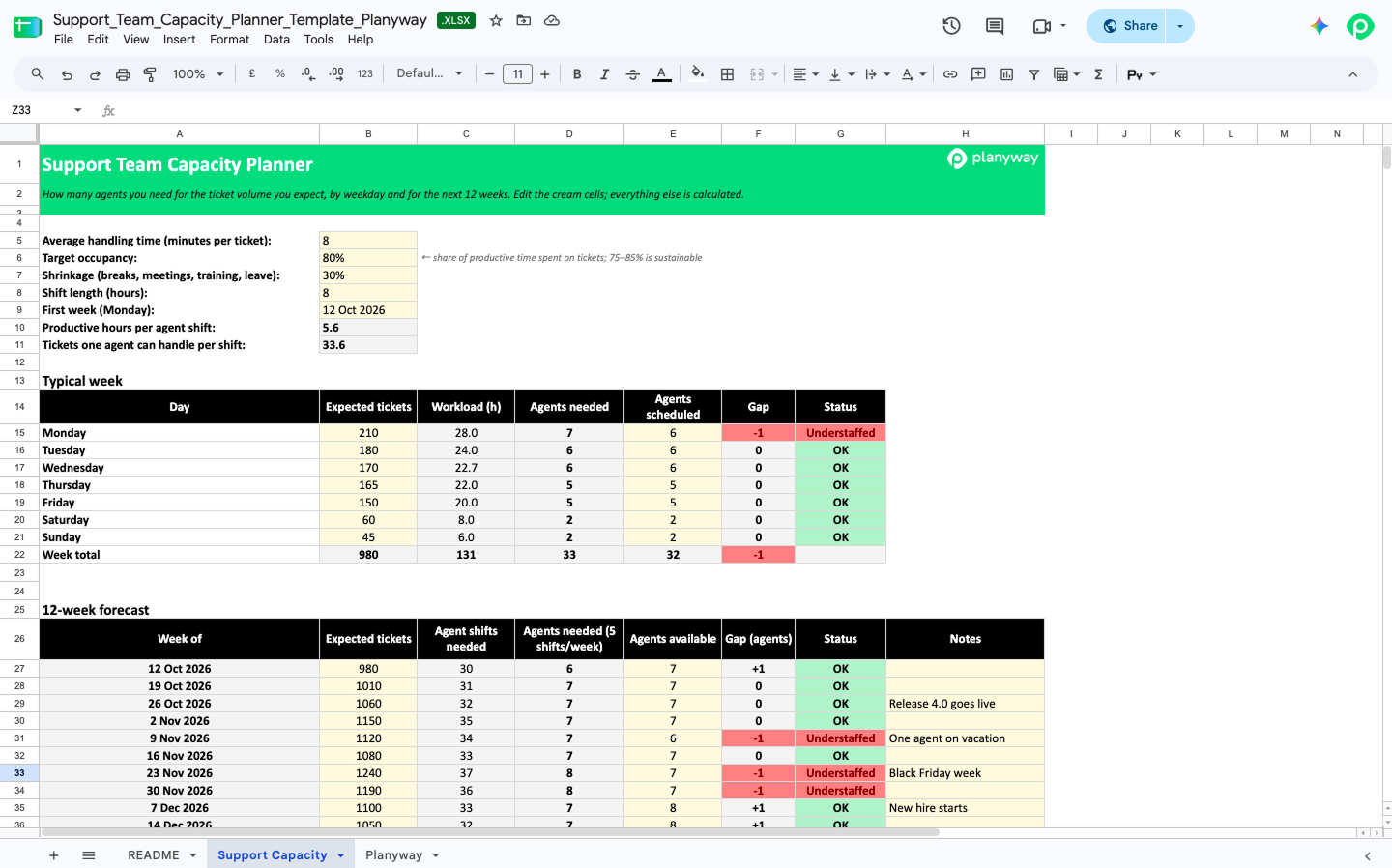
Task: Activate the paint format tool
Action: point(150,74)
